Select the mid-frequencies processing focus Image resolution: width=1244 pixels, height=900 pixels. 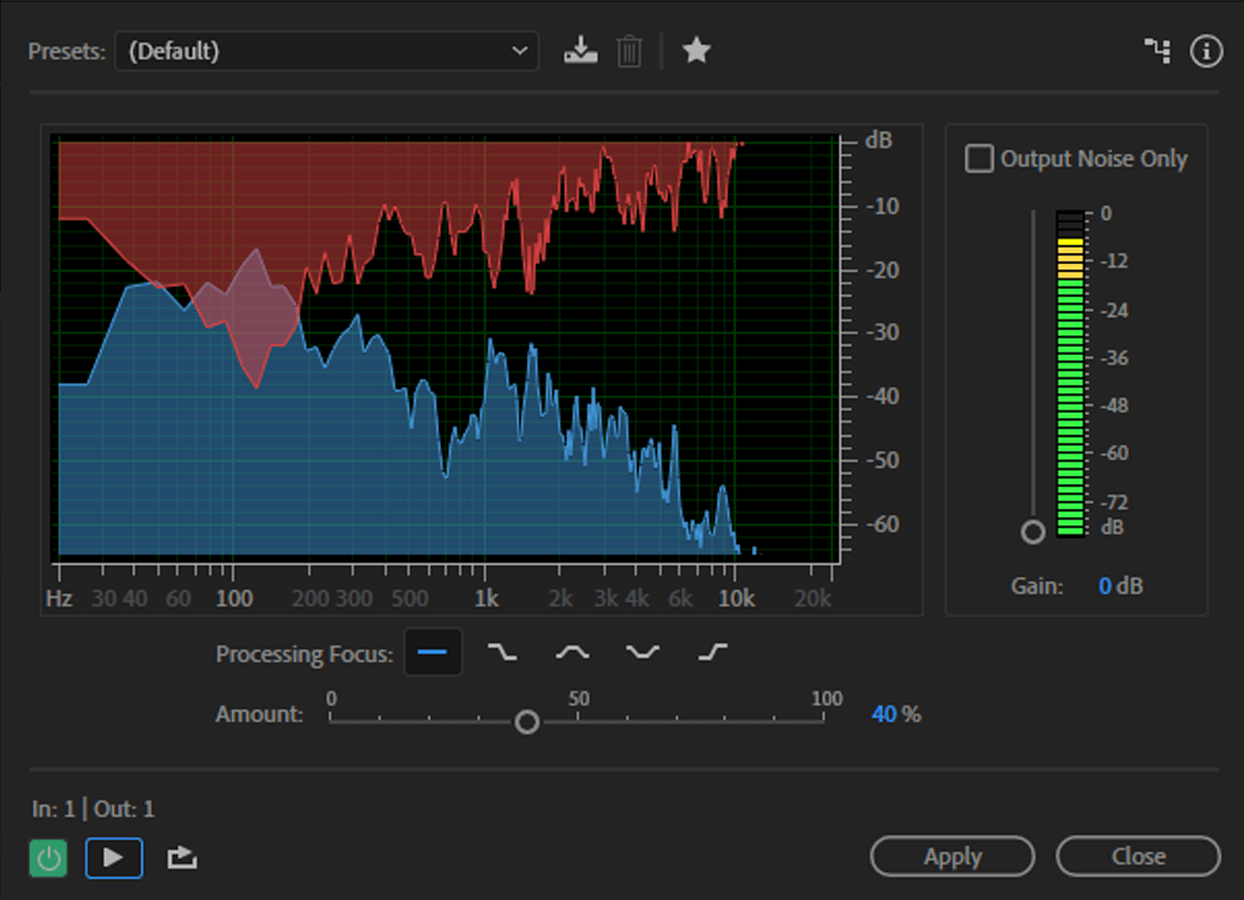click(x=572, y=653)
